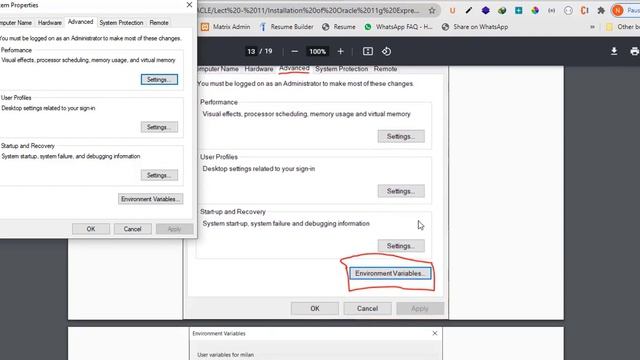Viewport: 640px width, 360px height.
Task: Open User Profiles Settings in System Properties dialog
Action: (x=159, y=127)
